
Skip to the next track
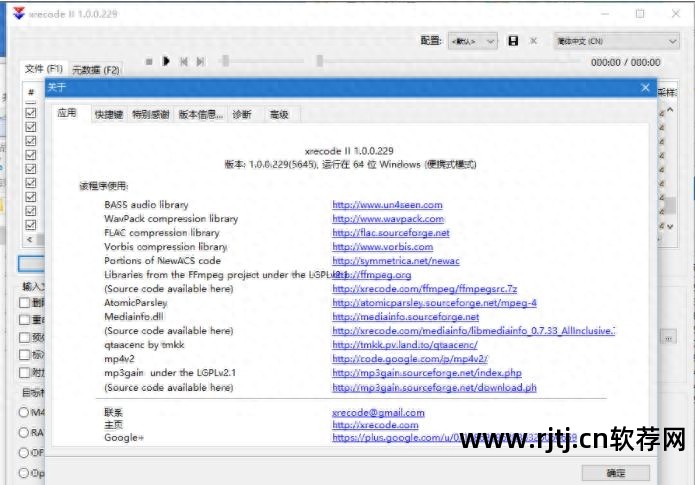pos(200,62)
